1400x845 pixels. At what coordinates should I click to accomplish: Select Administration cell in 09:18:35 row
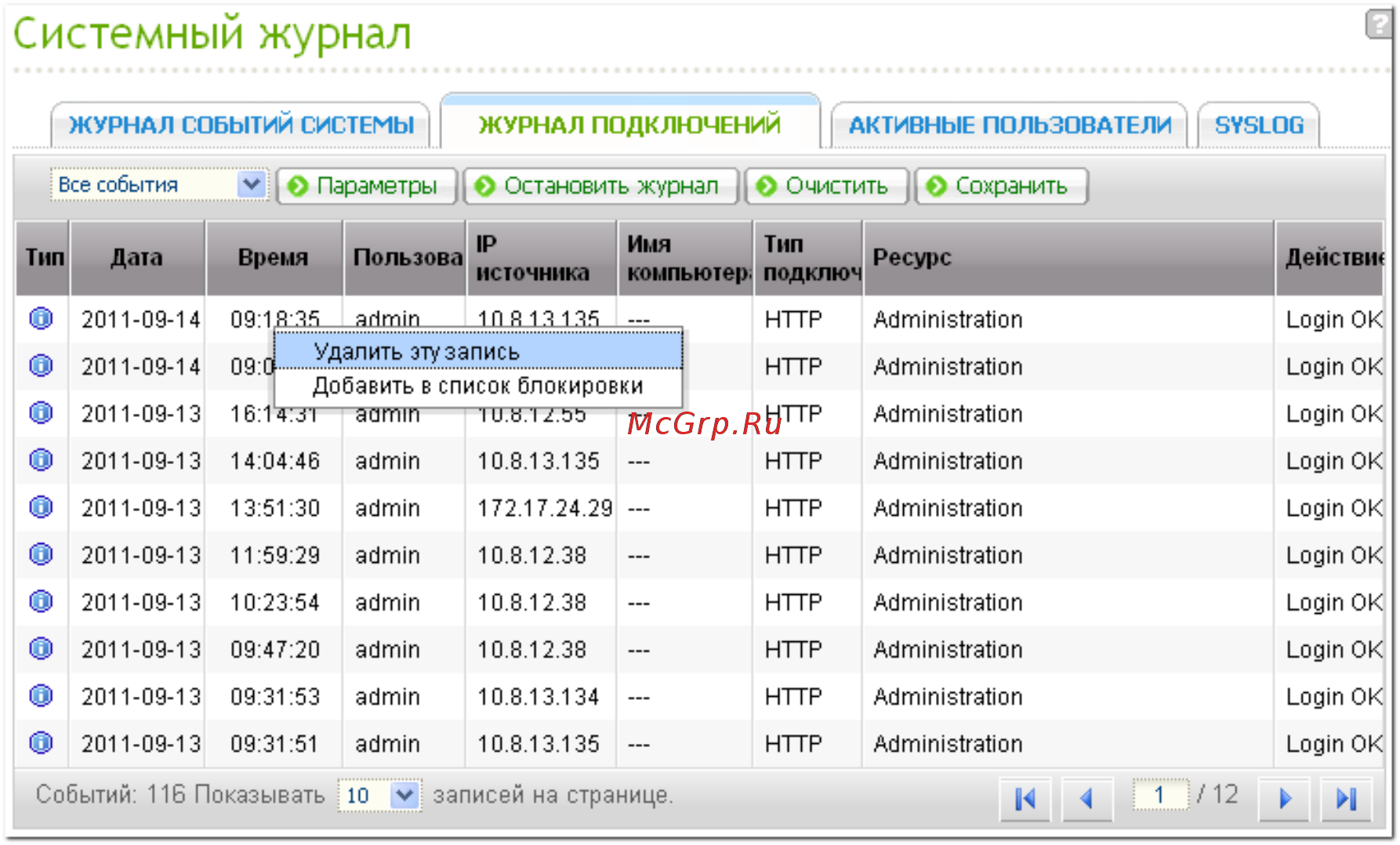(948, 319)
